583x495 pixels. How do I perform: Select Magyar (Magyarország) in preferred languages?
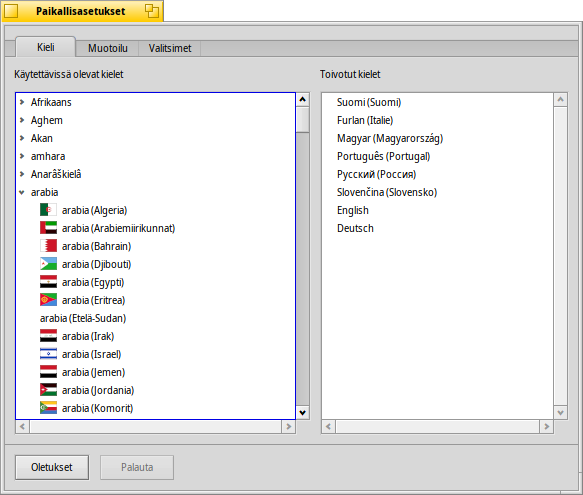[390, 138]
